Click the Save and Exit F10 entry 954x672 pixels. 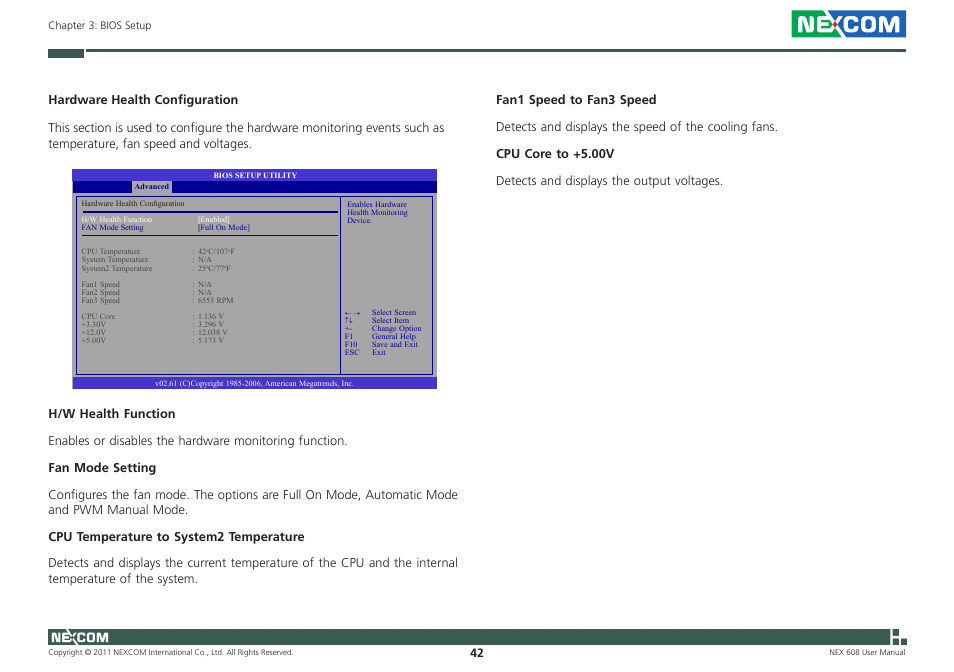coord(381,344)
